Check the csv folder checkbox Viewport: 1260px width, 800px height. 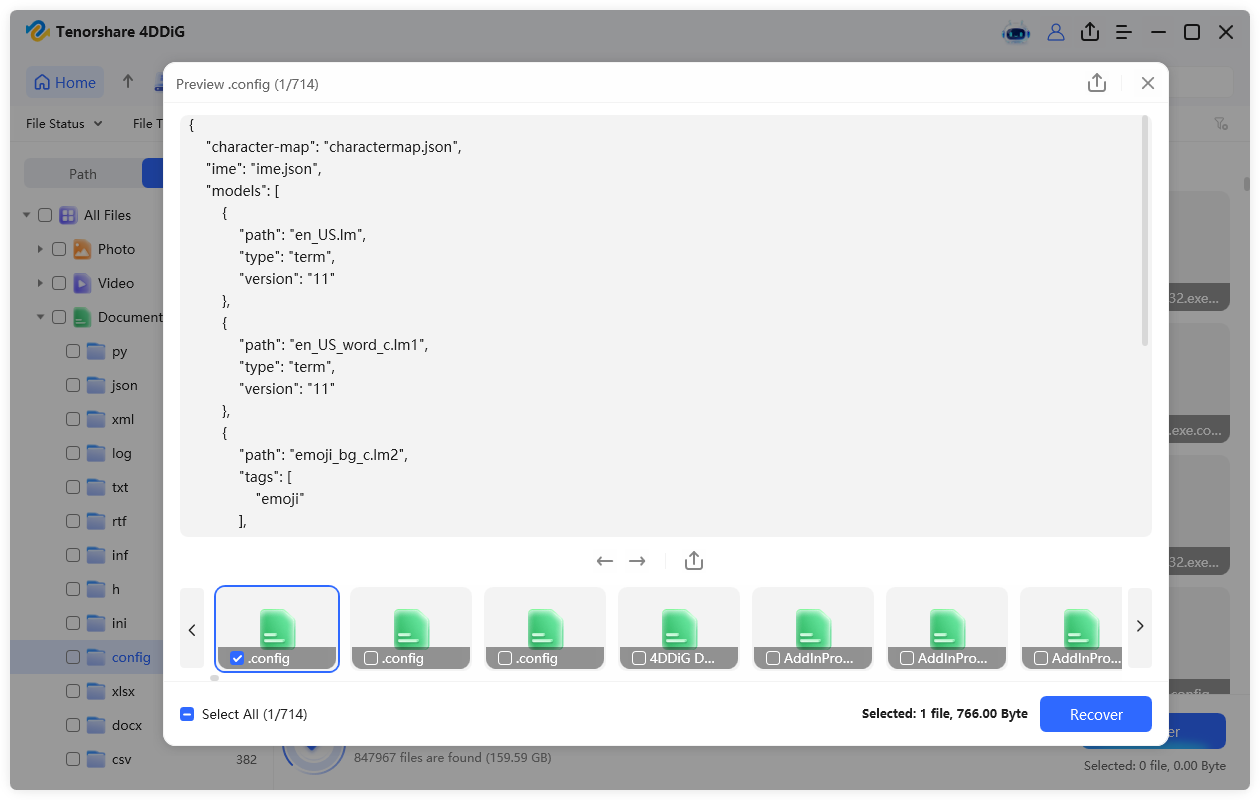coord(73,759)
